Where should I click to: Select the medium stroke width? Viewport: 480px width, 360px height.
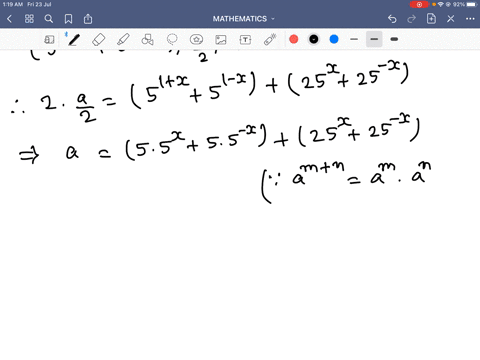pos(374,39)
